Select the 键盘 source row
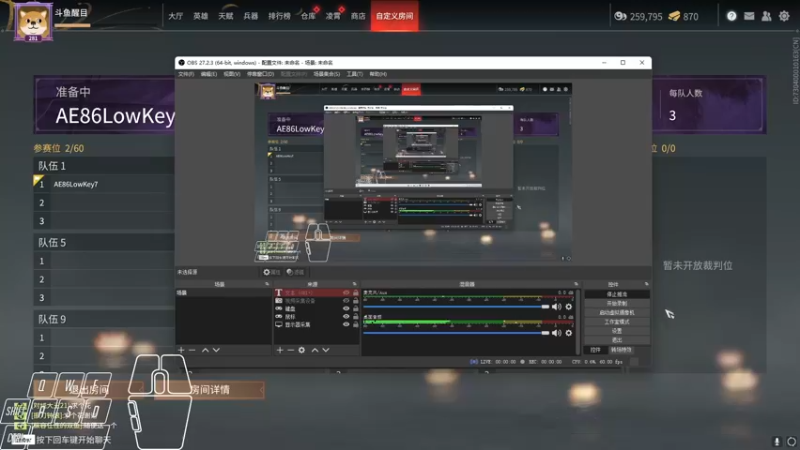 pyautogui.click(x=316, y=309)
